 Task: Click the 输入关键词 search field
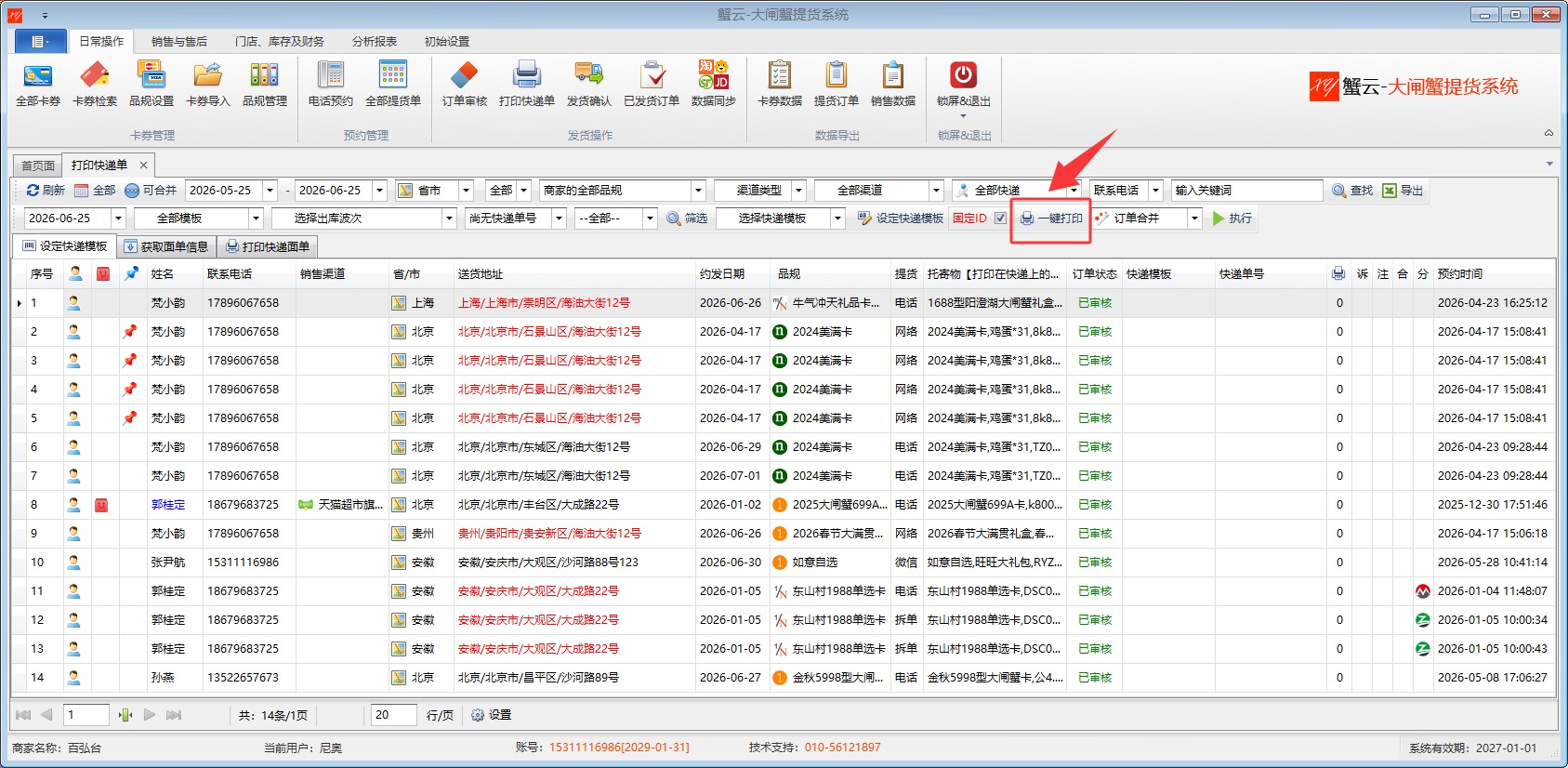1246,191
